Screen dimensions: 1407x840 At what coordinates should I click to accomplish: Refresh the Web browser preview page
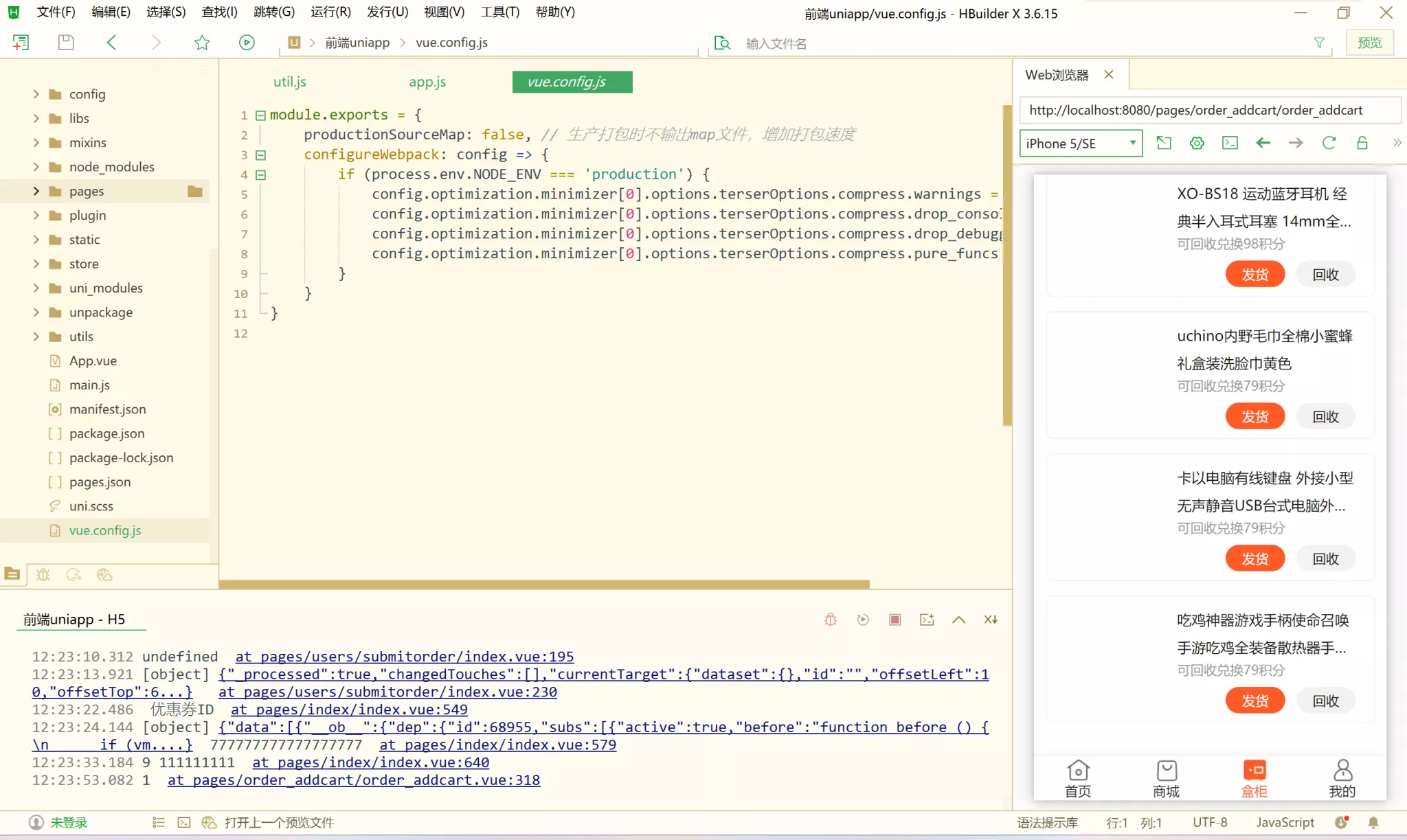(x=1329, y=143)
